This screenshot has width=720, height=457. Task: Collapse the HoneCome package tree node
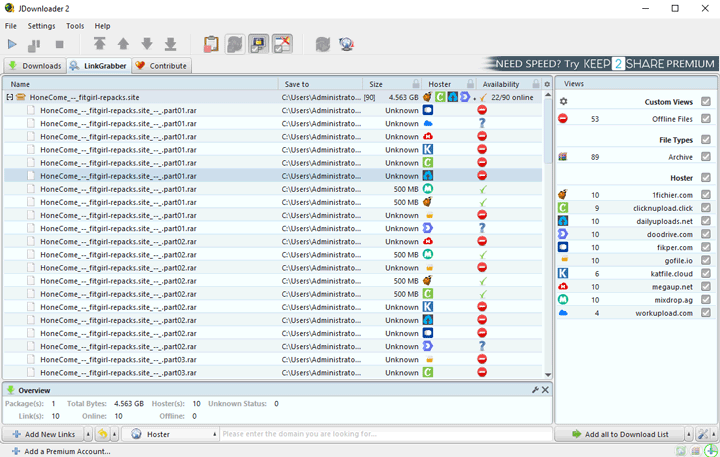(10, 97)
